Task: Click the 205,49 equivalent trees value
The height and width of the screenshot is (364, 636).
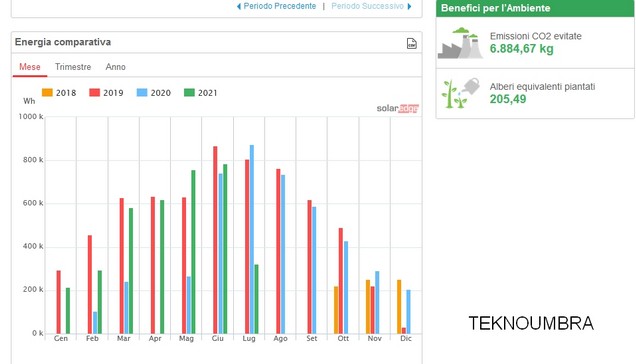Action: click(x=508, y=99)
